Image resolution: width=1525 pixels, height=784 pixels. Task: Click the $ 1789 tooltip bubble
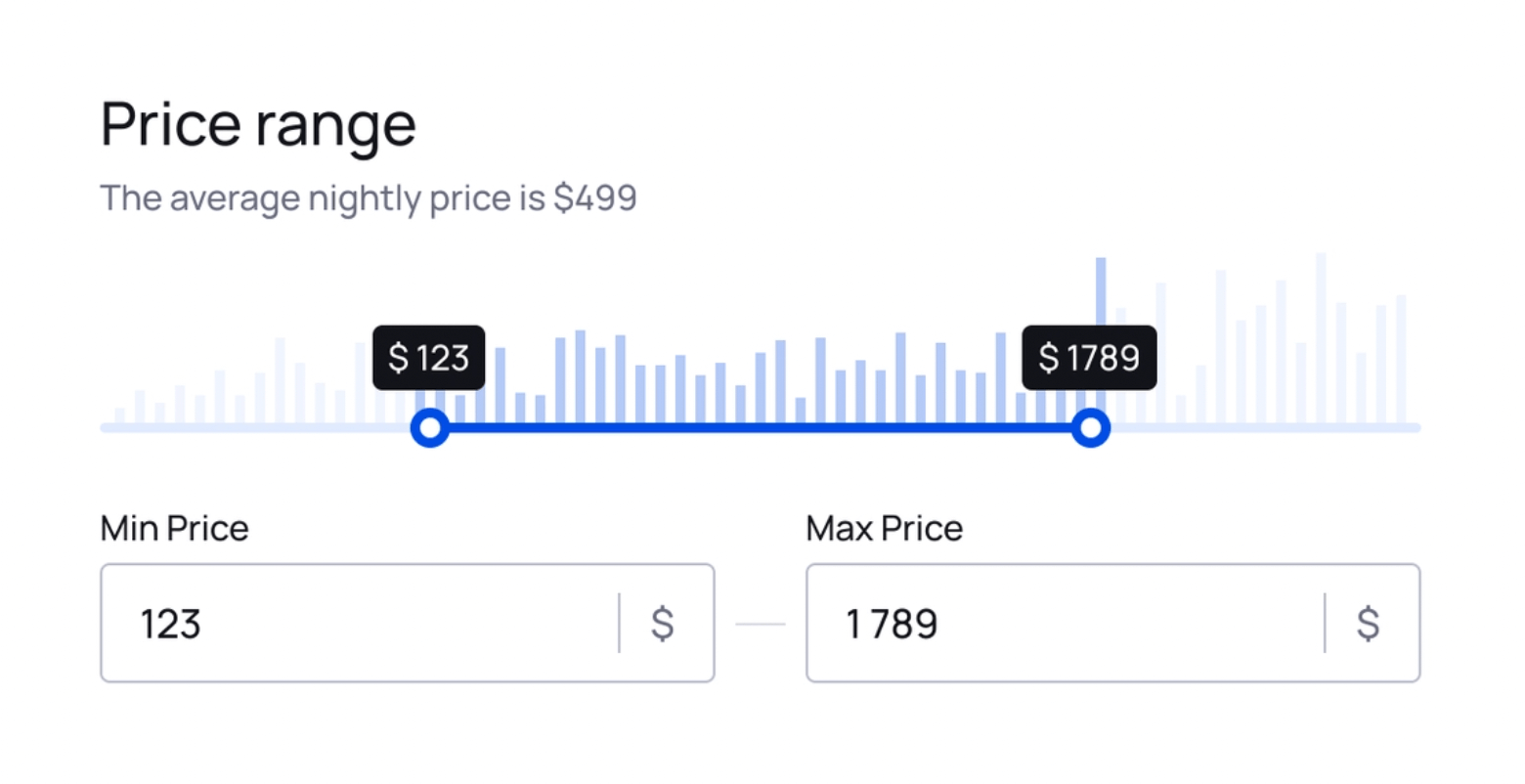(x=1089, y=358)
